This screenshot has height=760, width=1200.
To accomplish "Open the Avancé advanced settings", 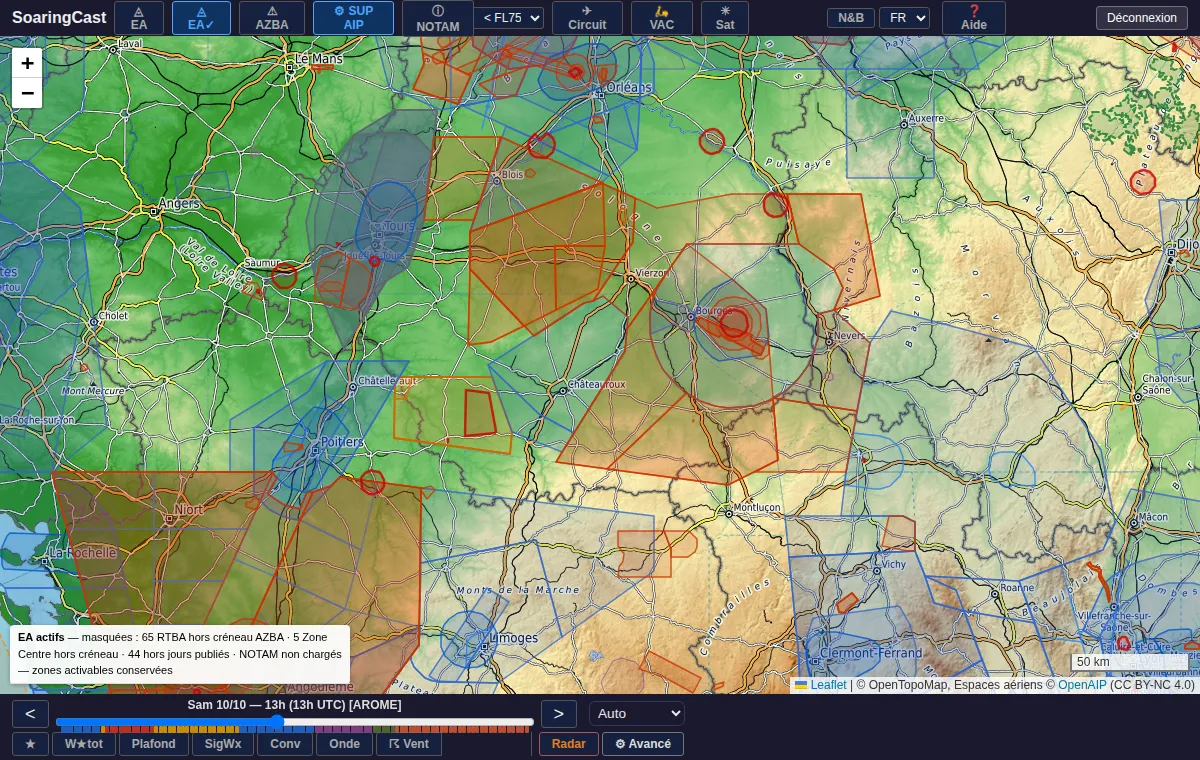I will click(643, 744).
